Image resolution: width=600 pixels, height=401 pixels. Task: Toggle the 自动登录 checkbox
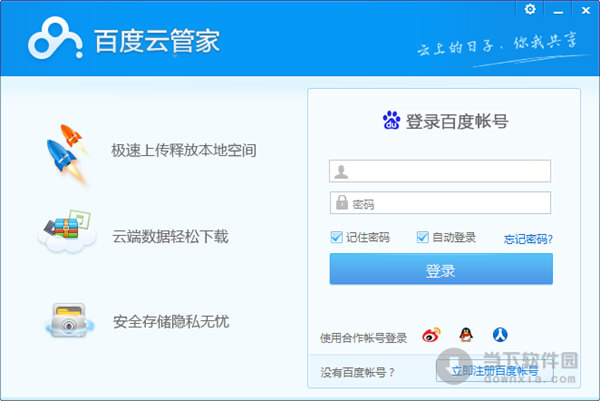(x=422, y=237)
